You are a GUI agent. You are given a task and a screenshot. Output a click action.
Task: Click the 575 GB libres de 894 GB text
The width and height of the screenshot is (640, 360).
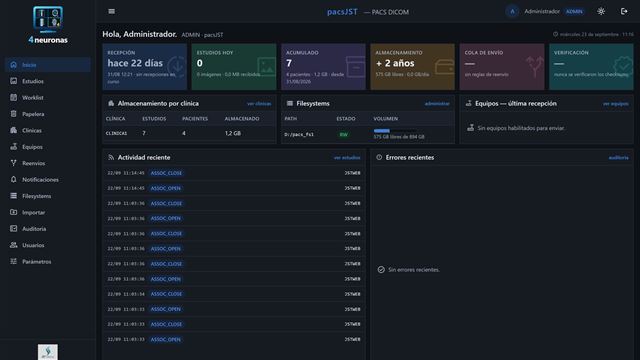[399, 137]
